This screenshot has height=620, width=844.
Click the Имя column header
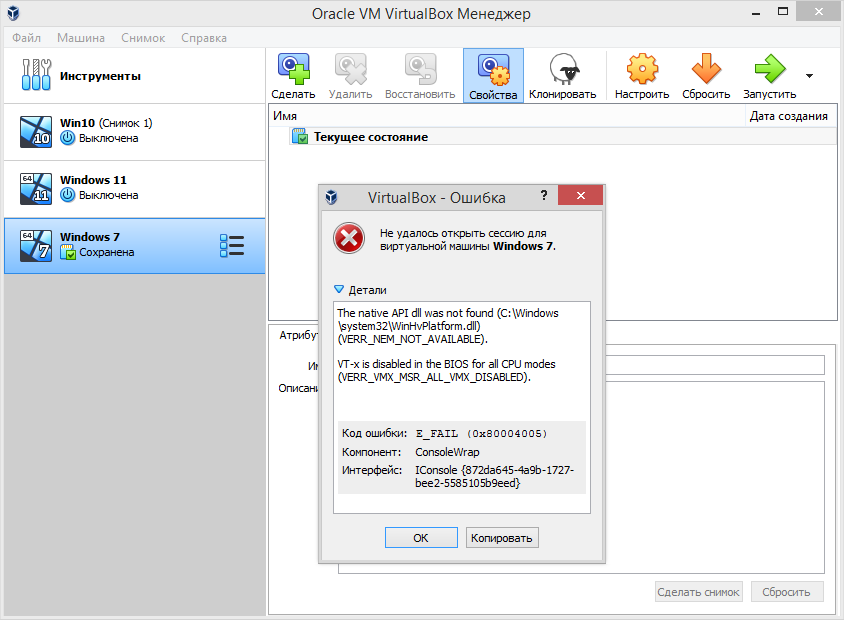pos(507,116)
